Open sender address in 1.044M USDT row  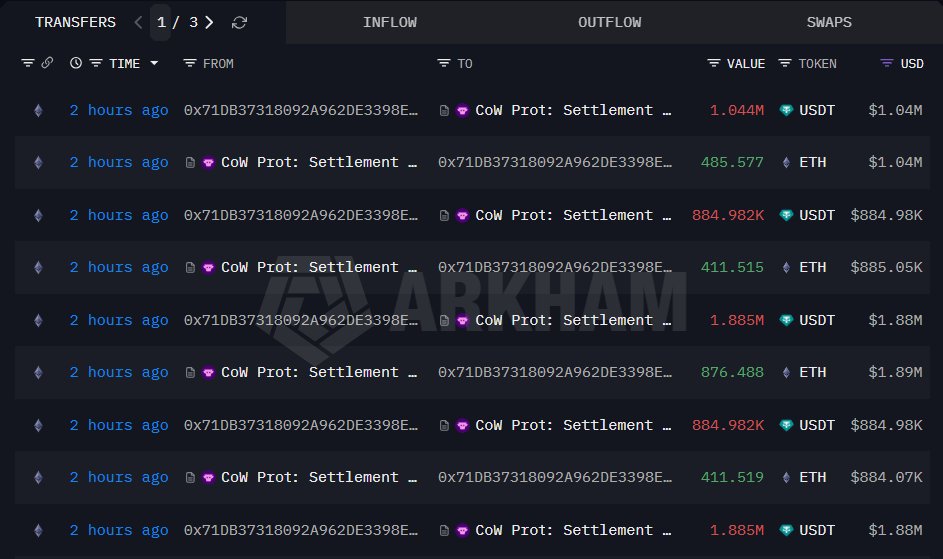tap(301, 110)
